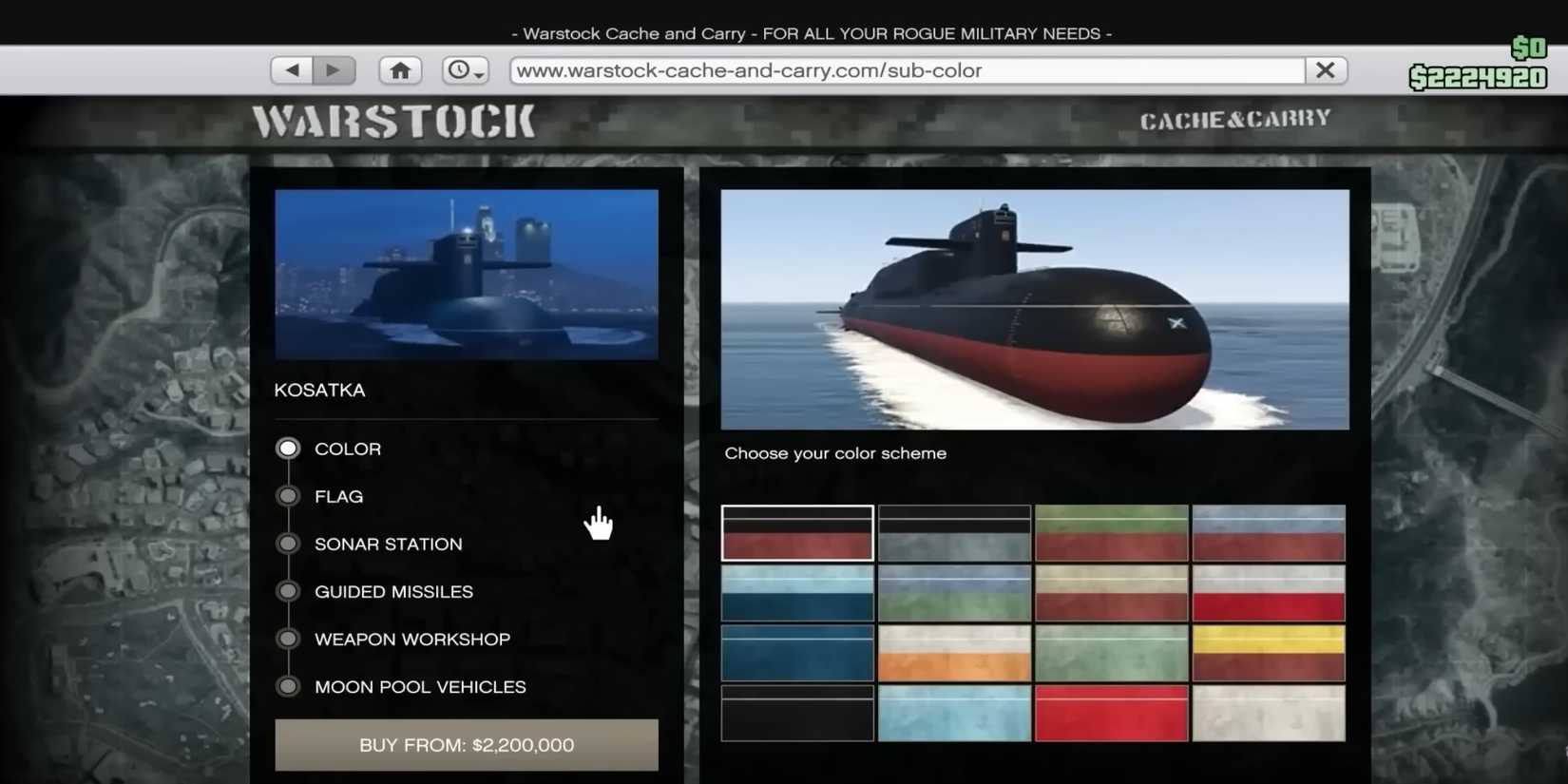Click the Kosatka night thumbnail image
The height and width of the screenshot is (784, 1568).
point(467,275)
